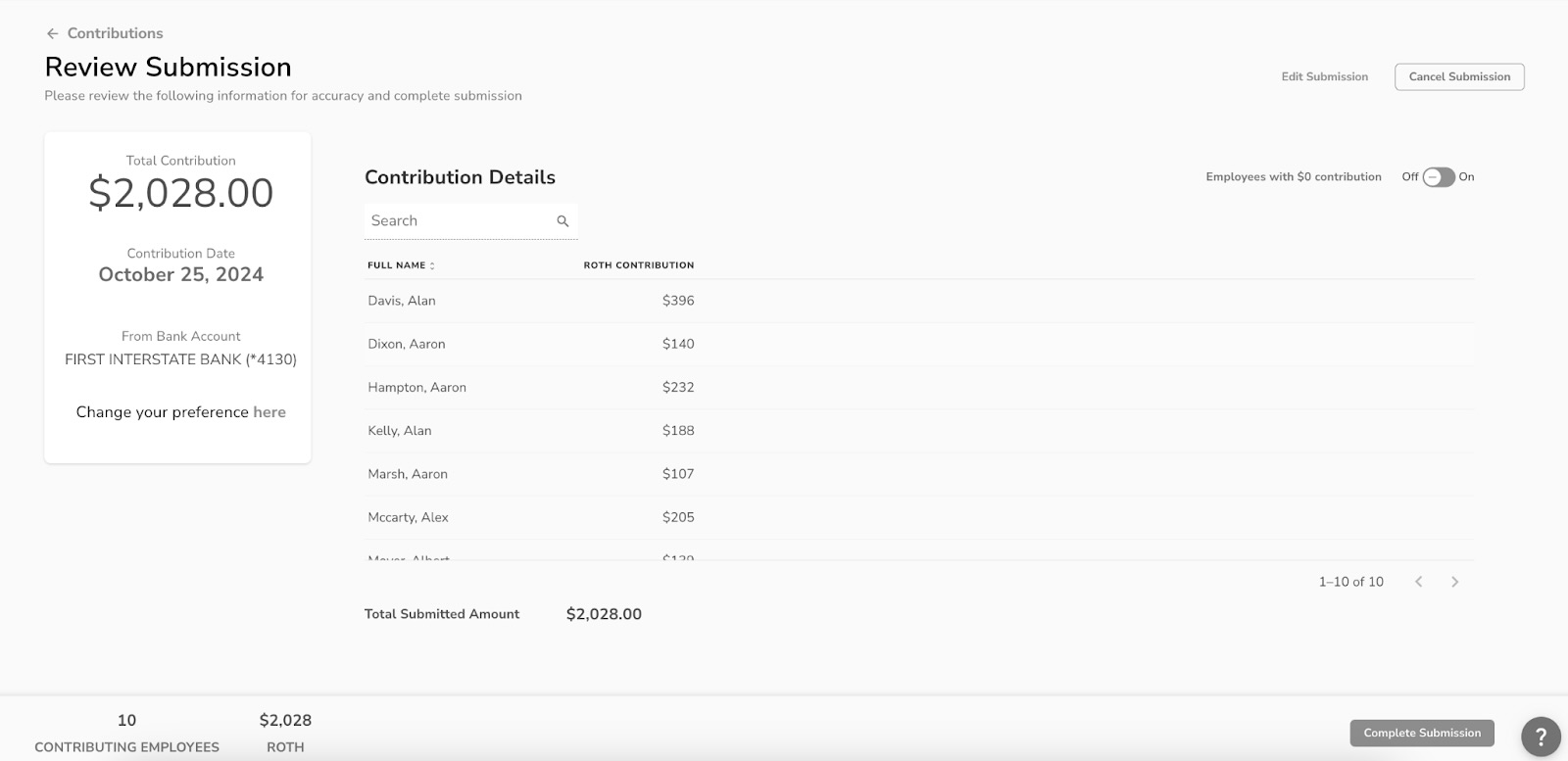Sort by Full Name column arrows

pyautogui.click(x=432, y=265)
